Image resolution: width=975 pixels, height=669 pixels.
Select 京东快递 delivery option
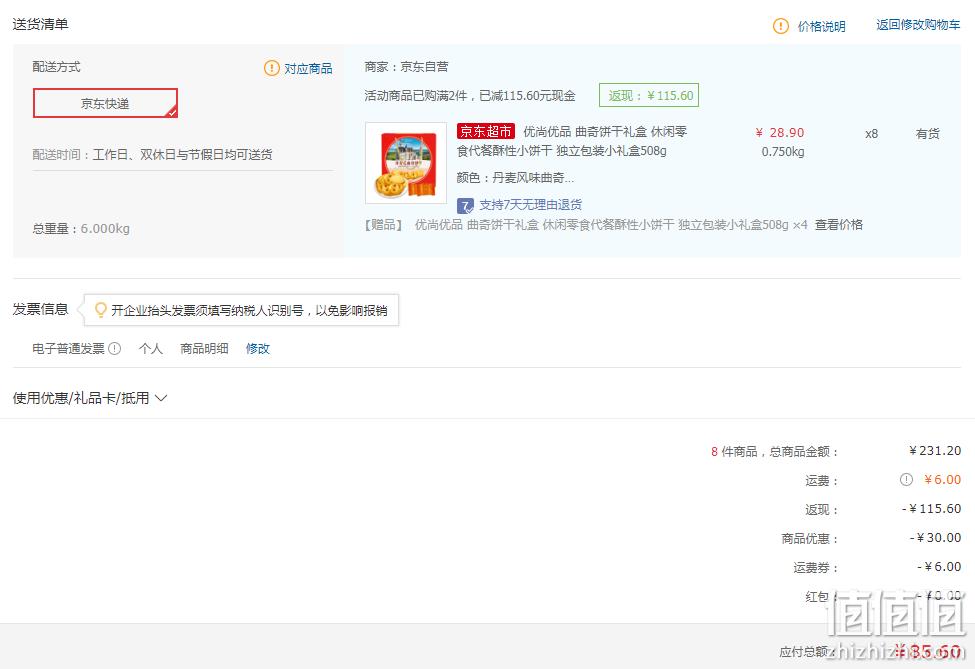(105, 103)
